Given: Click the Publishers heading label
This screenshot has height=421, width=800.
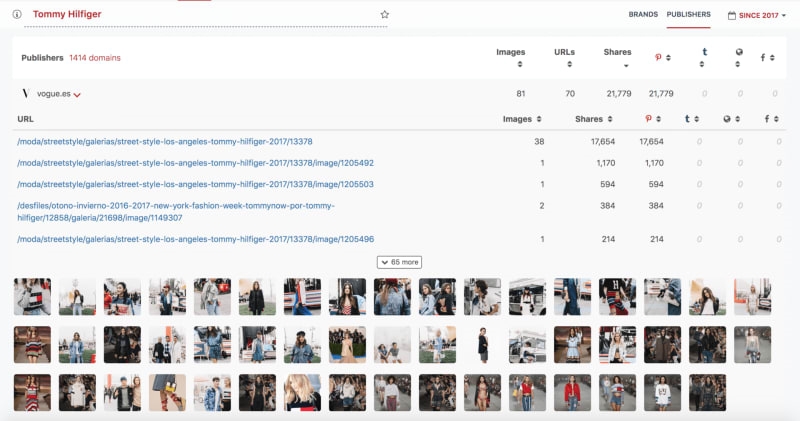Looking at the screenshot, I should tap(42, 58).
